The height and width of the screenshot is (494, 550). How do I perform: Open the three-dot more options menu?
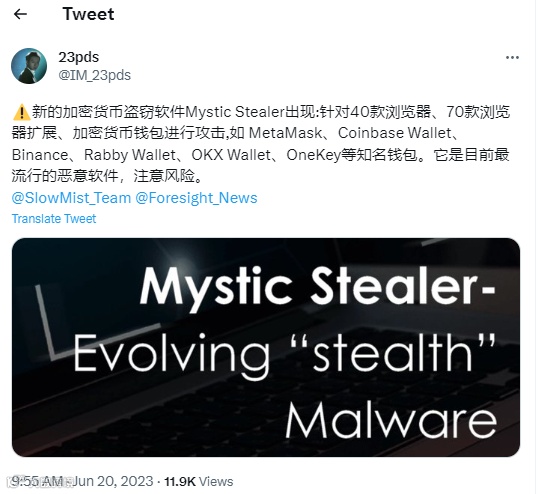[x=512, y=58]
